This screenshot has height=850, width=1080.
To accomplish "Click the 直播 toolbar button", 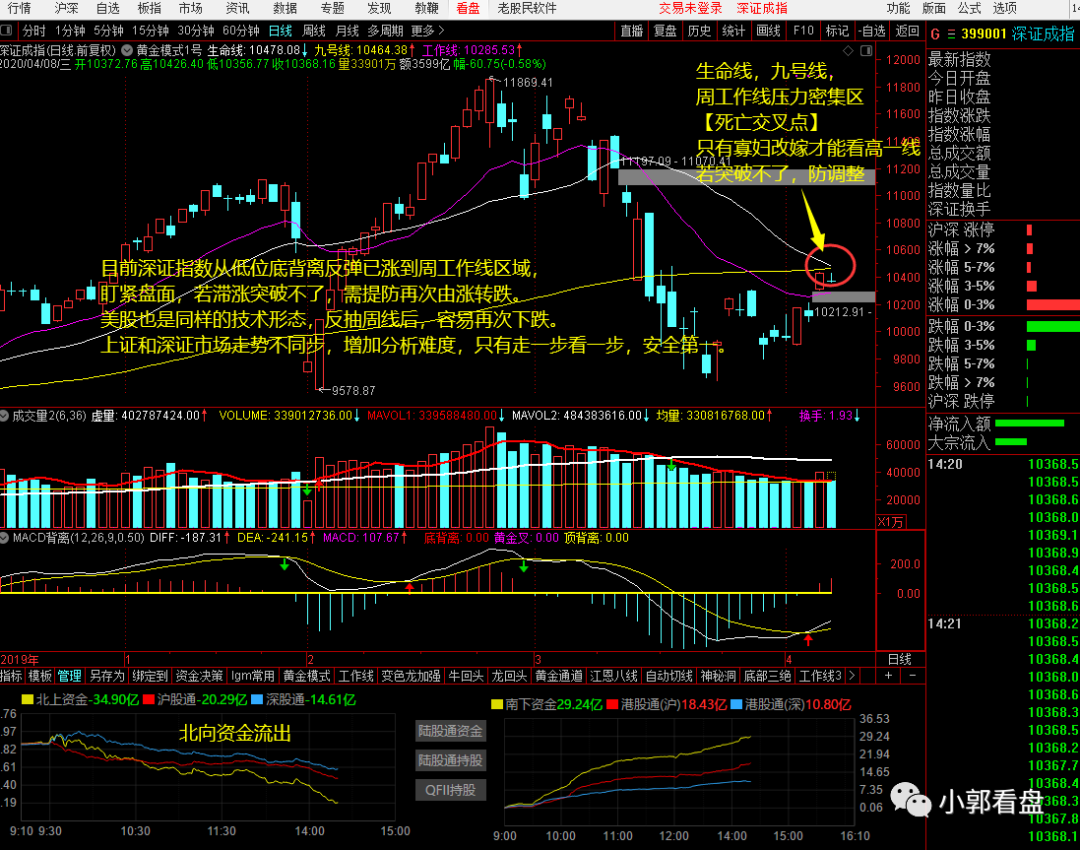I will pos(632,30).
